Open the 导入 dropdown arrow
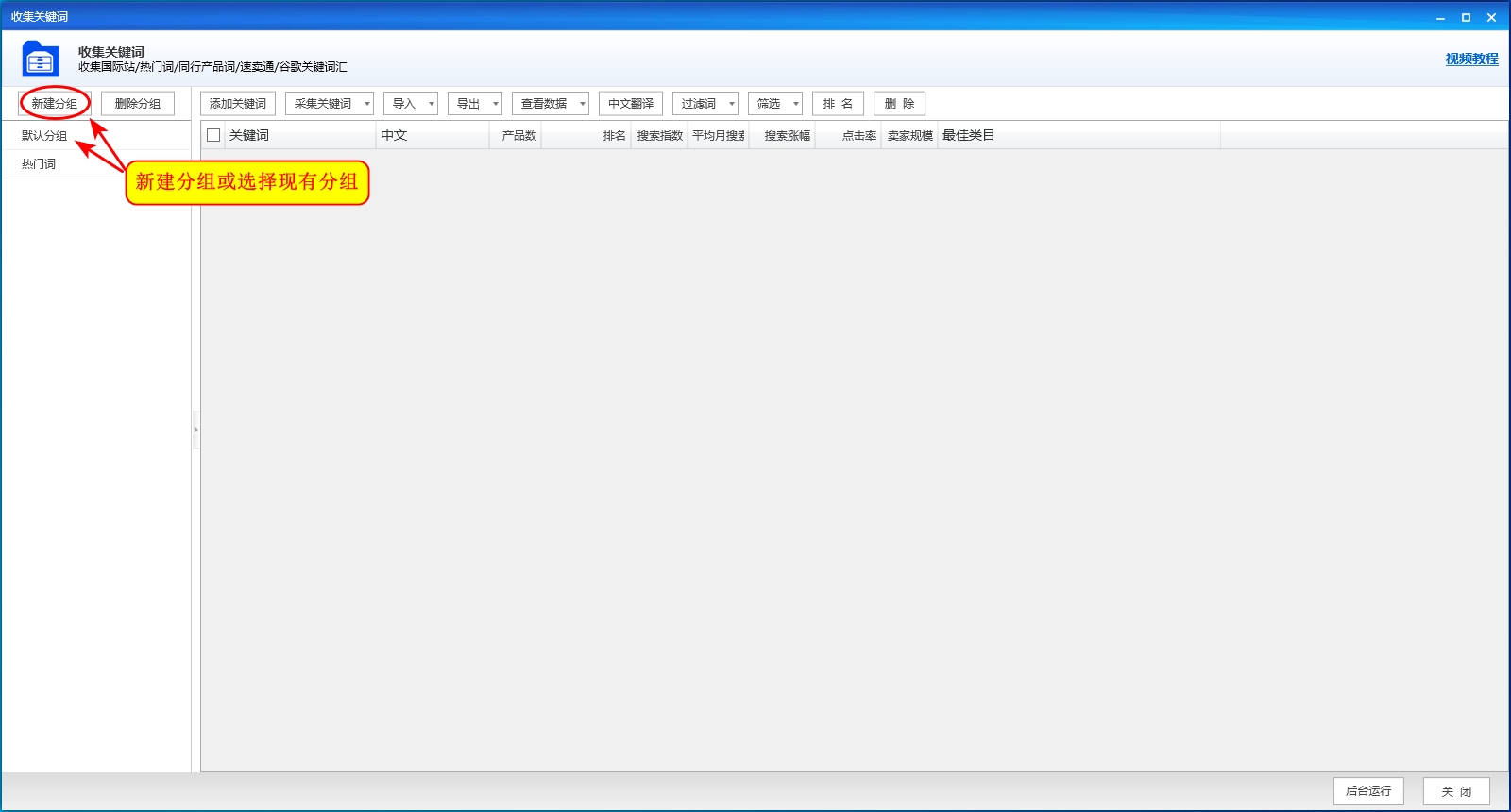Viewport: 1511px width, 812px height. tap(431, 104)
